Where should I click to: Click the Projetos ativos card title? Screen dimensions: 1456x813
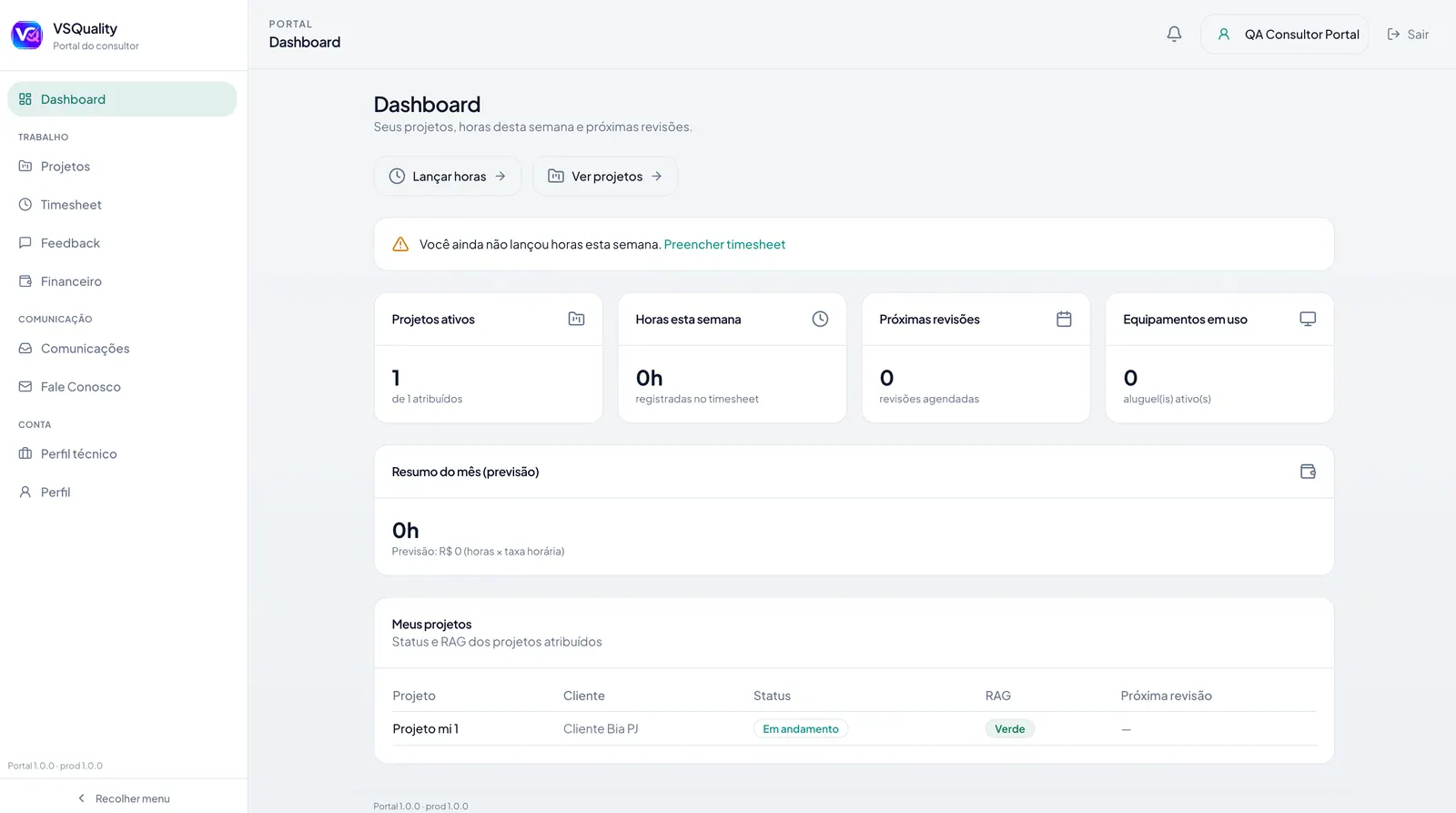point(433,320)
